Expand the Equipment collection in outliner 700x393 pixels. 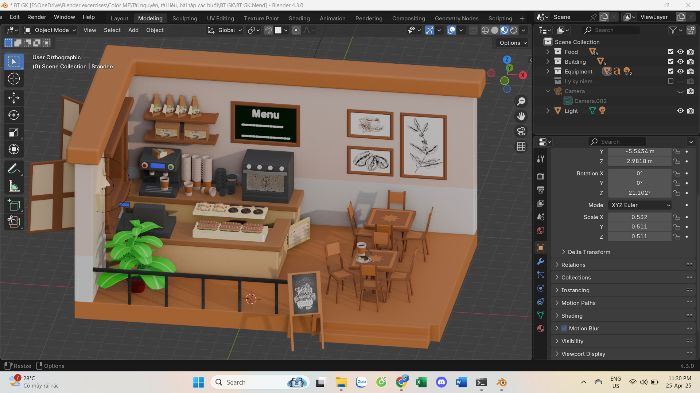(x=548, y=71)
